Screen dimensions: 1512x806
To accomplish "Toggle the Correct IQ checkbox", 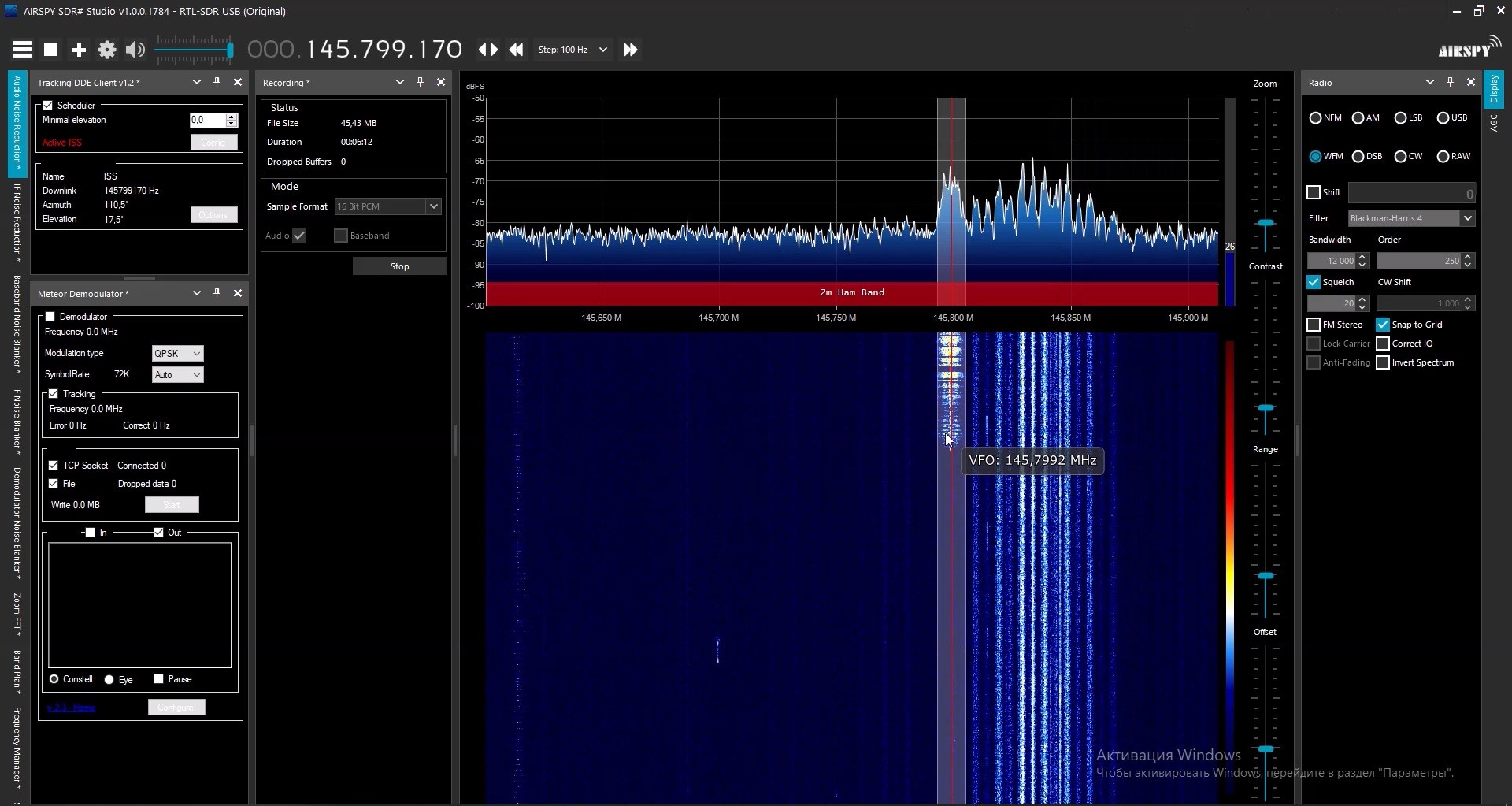I will pos(1383,344).
